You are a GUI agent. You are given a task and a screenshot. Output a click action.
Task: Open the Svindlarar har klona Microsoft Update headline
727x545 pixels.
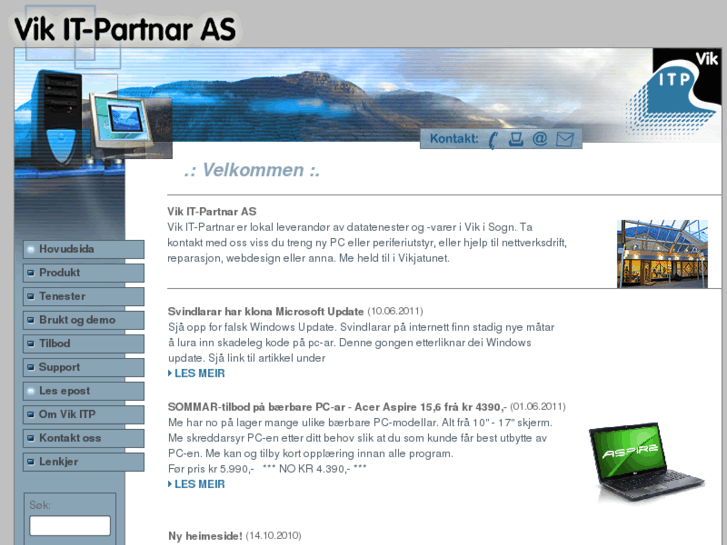point(266,311)
